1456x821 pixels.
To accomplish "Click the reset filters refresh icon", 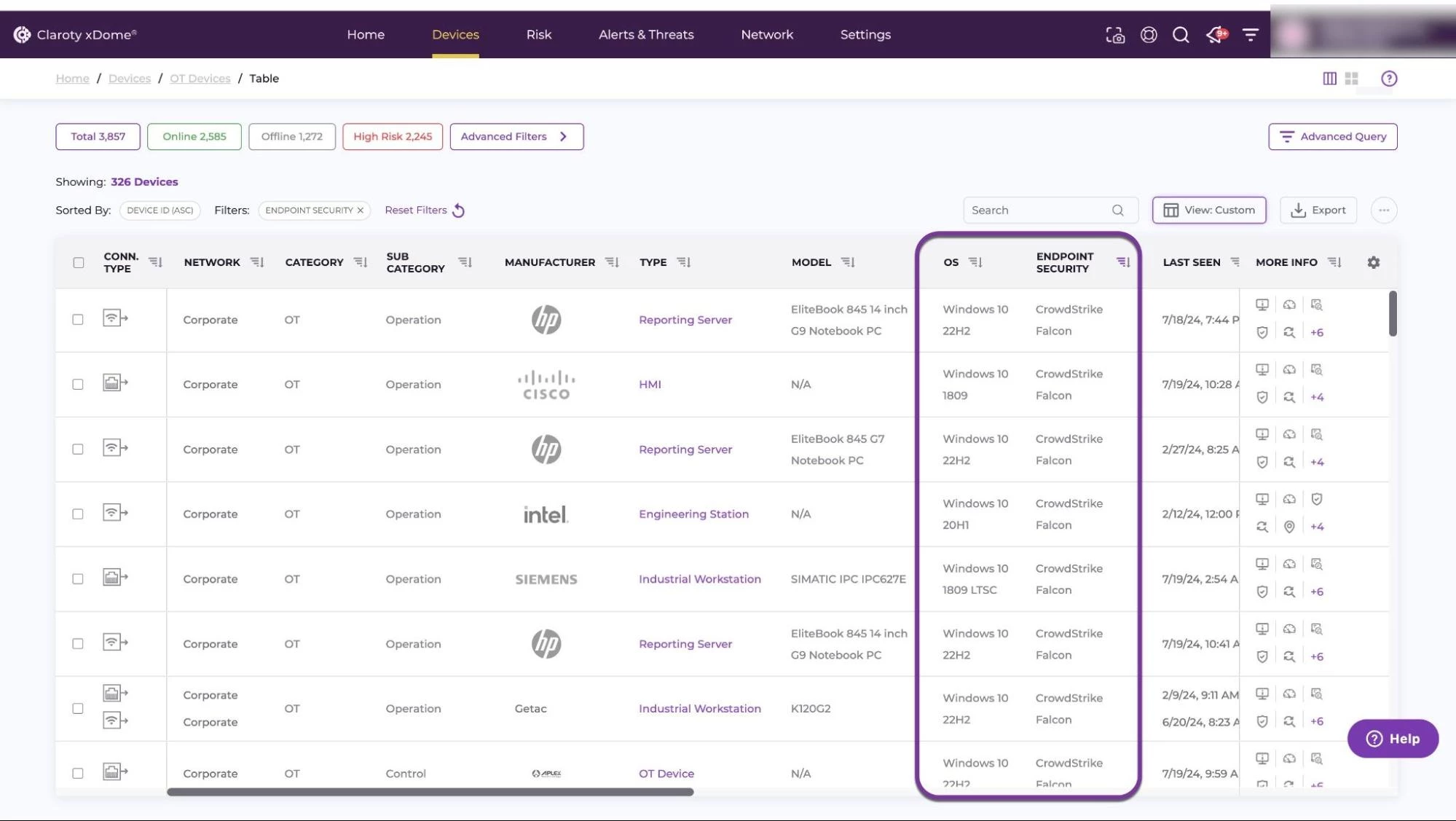I will tap(458, 211).
